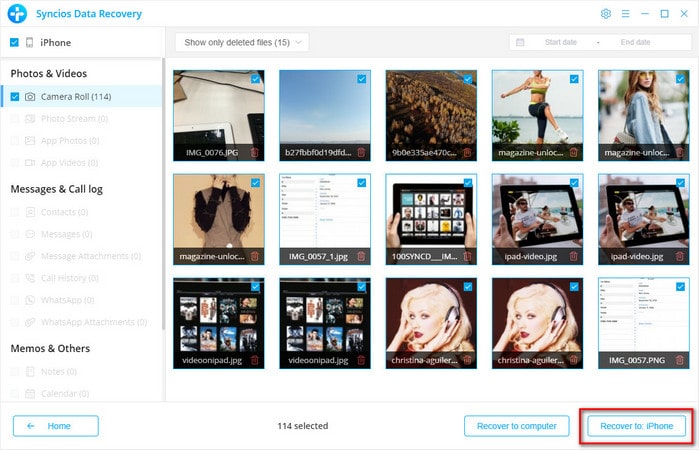Open the End date picker

[x=635, y=42]
